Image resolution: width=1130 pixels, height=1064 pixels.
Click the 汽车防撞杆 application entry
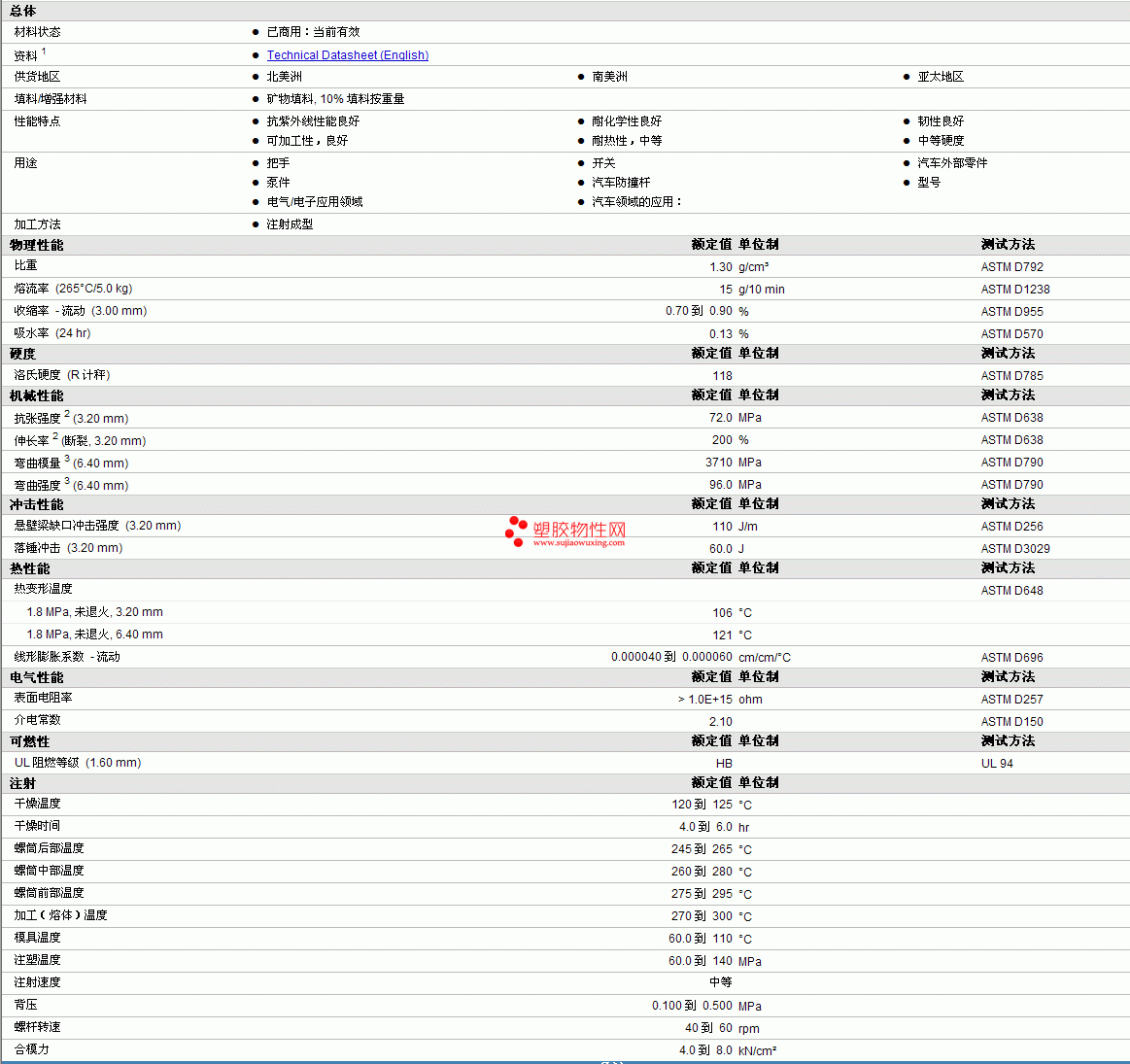[x=621, y=183]
